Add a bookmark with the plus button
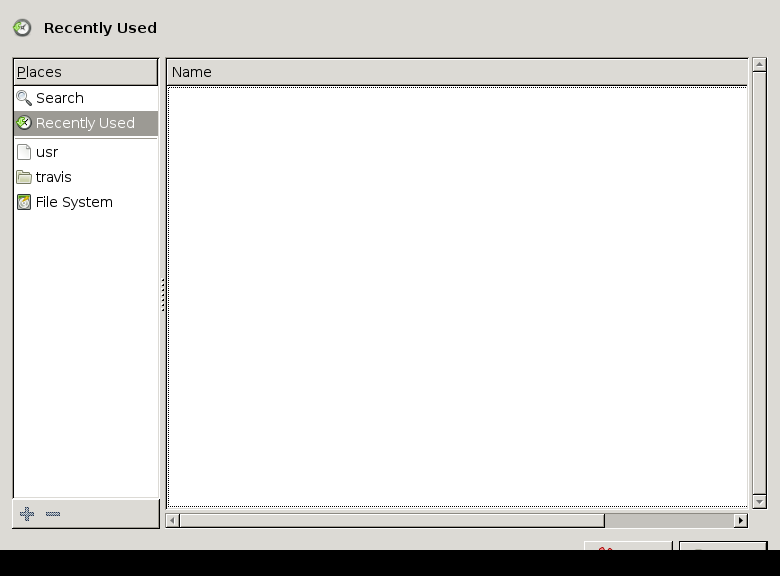The image size is (780, 576). coord(27,514)
